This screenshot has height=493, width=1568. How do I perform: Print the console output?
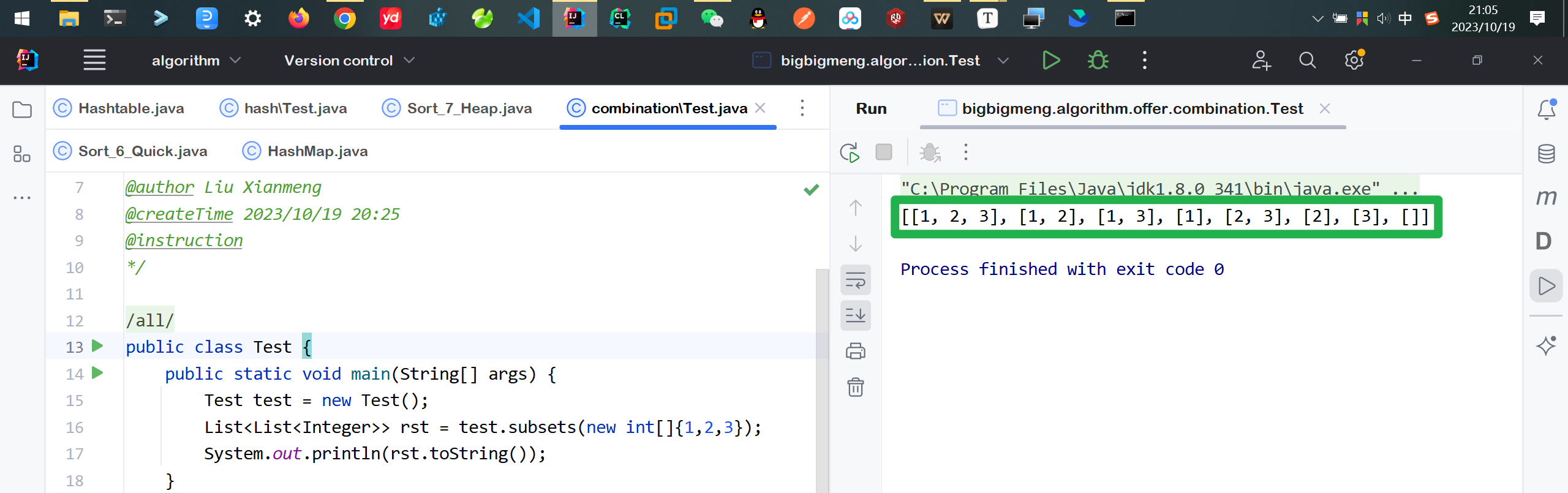(856, 351)
